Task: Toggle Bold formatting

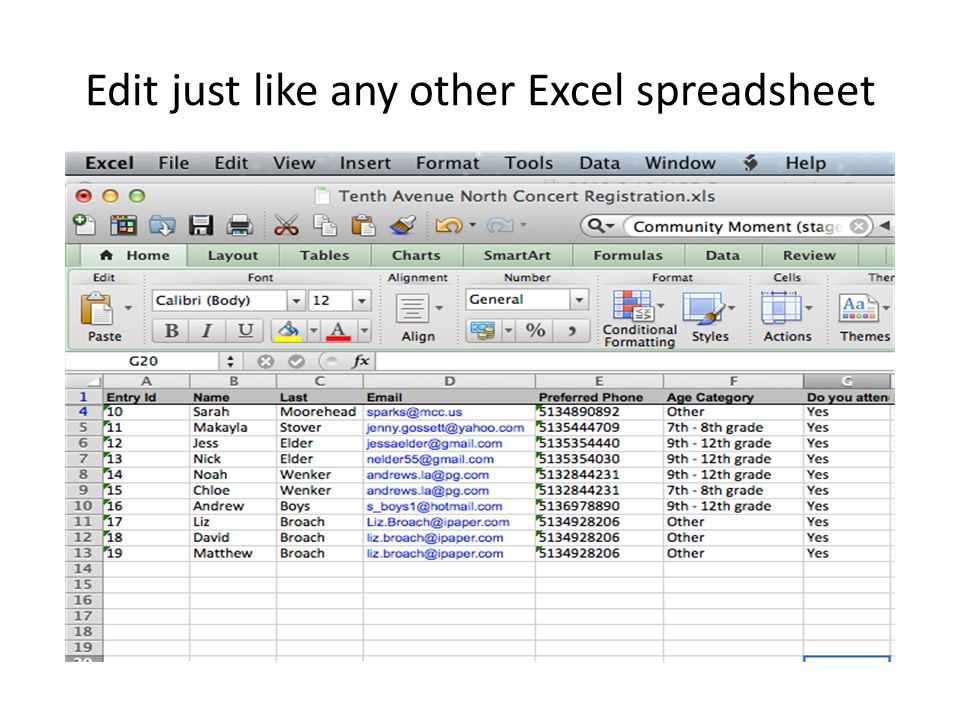Action: tap(171, 331)
